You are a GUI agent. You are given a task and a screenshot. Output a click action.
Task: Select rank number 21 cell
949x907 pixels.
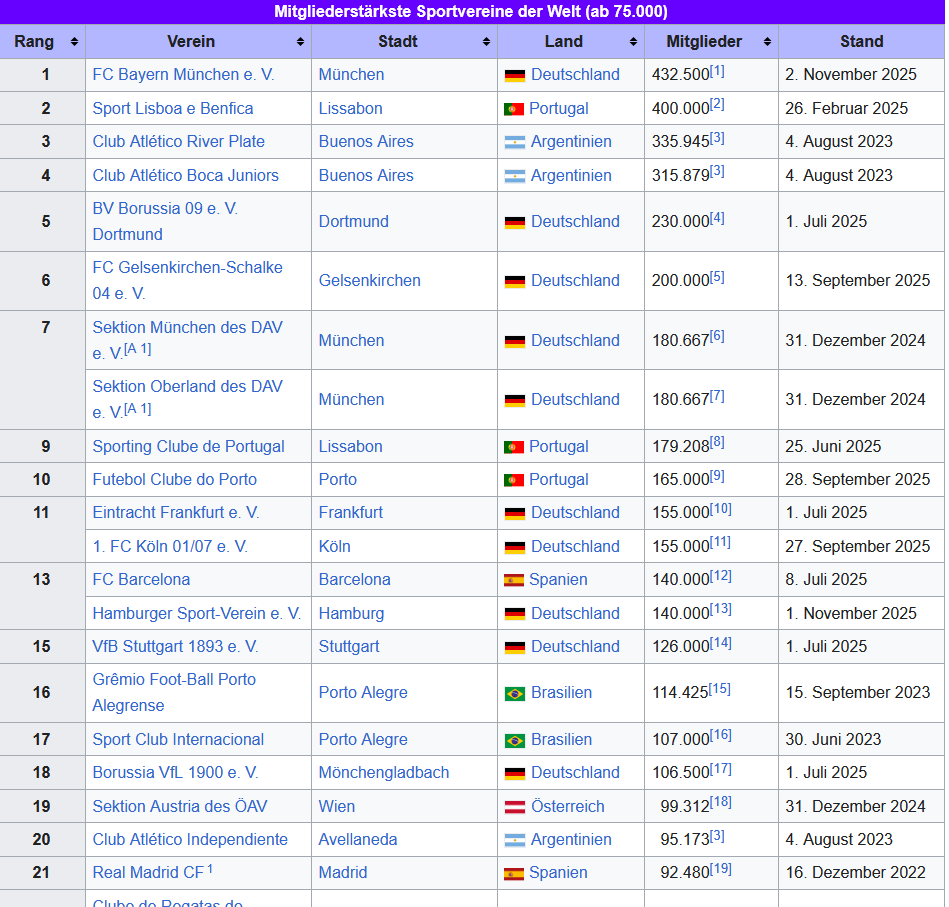41,873
